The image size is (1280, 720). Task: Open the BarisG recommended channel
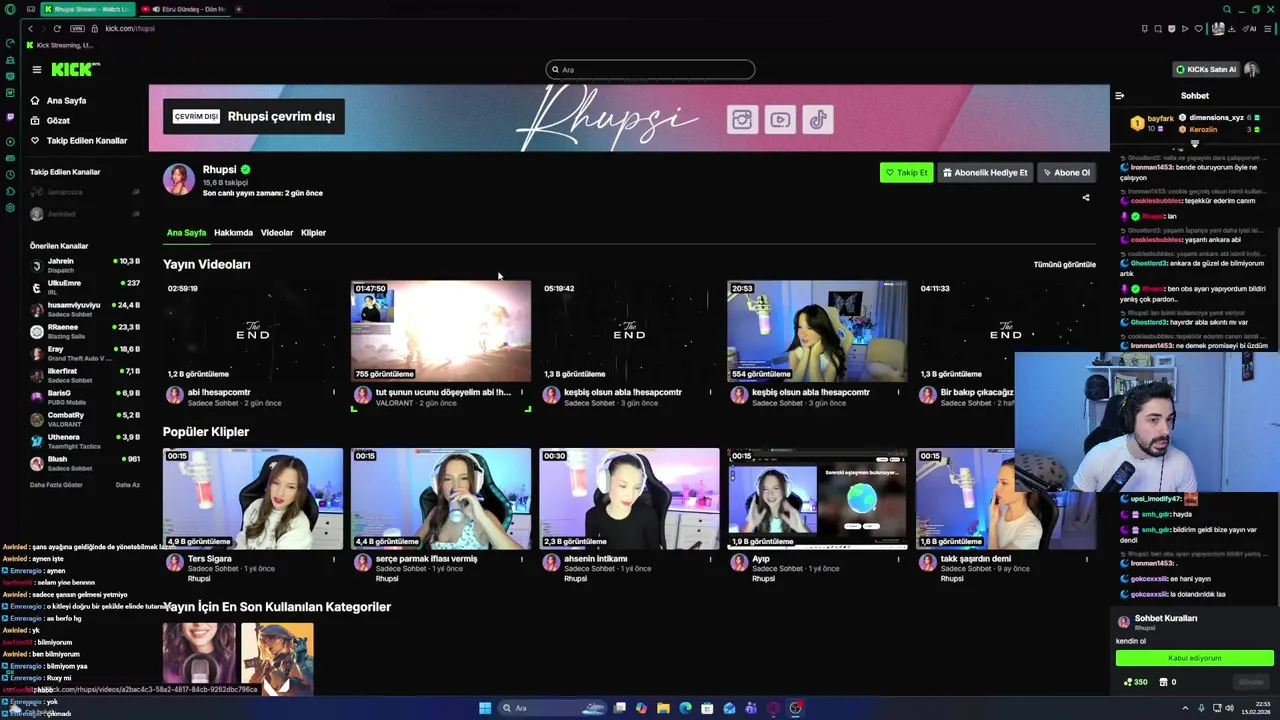pos(85,397)
